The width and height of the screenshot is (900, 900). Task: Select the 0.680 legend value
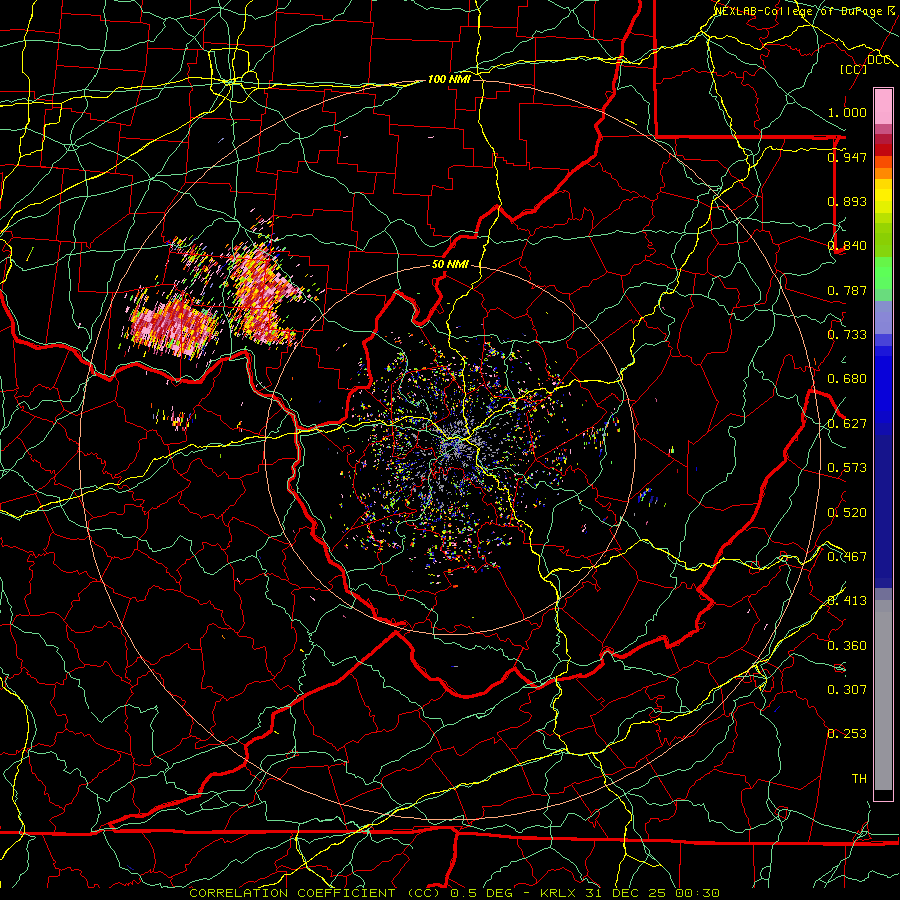click(x=847, y=379)
